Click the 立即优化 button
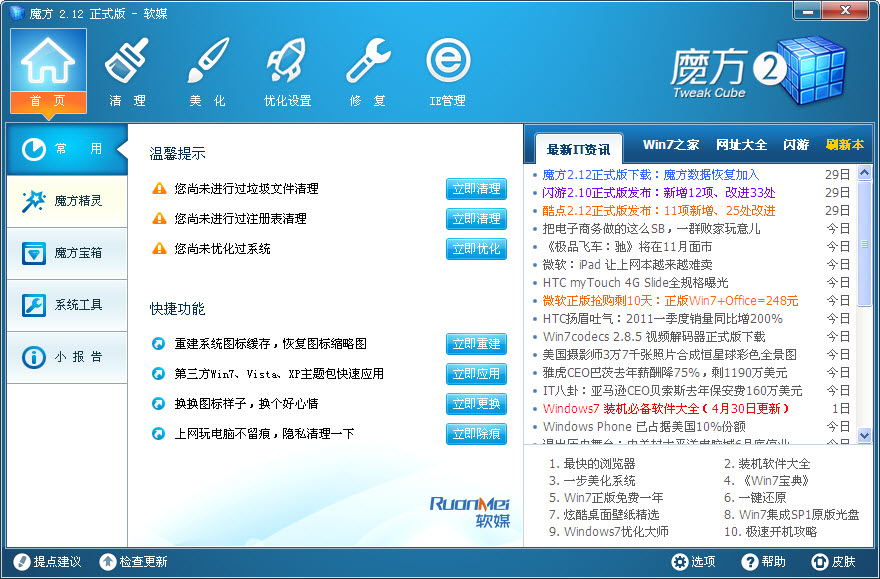Screen dimensions: 880x579 (476, 249)
